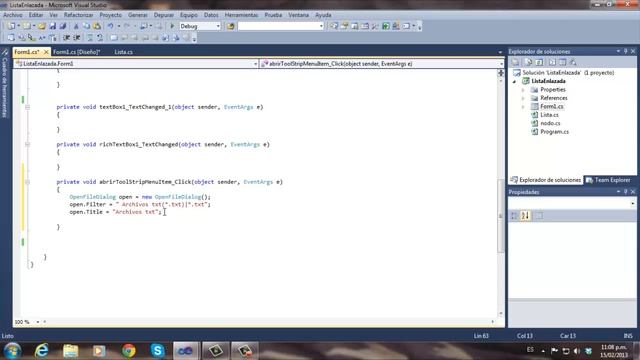640x360 pixels.
Task: Open the Archivo menu
Action: (x=13, y=15)
